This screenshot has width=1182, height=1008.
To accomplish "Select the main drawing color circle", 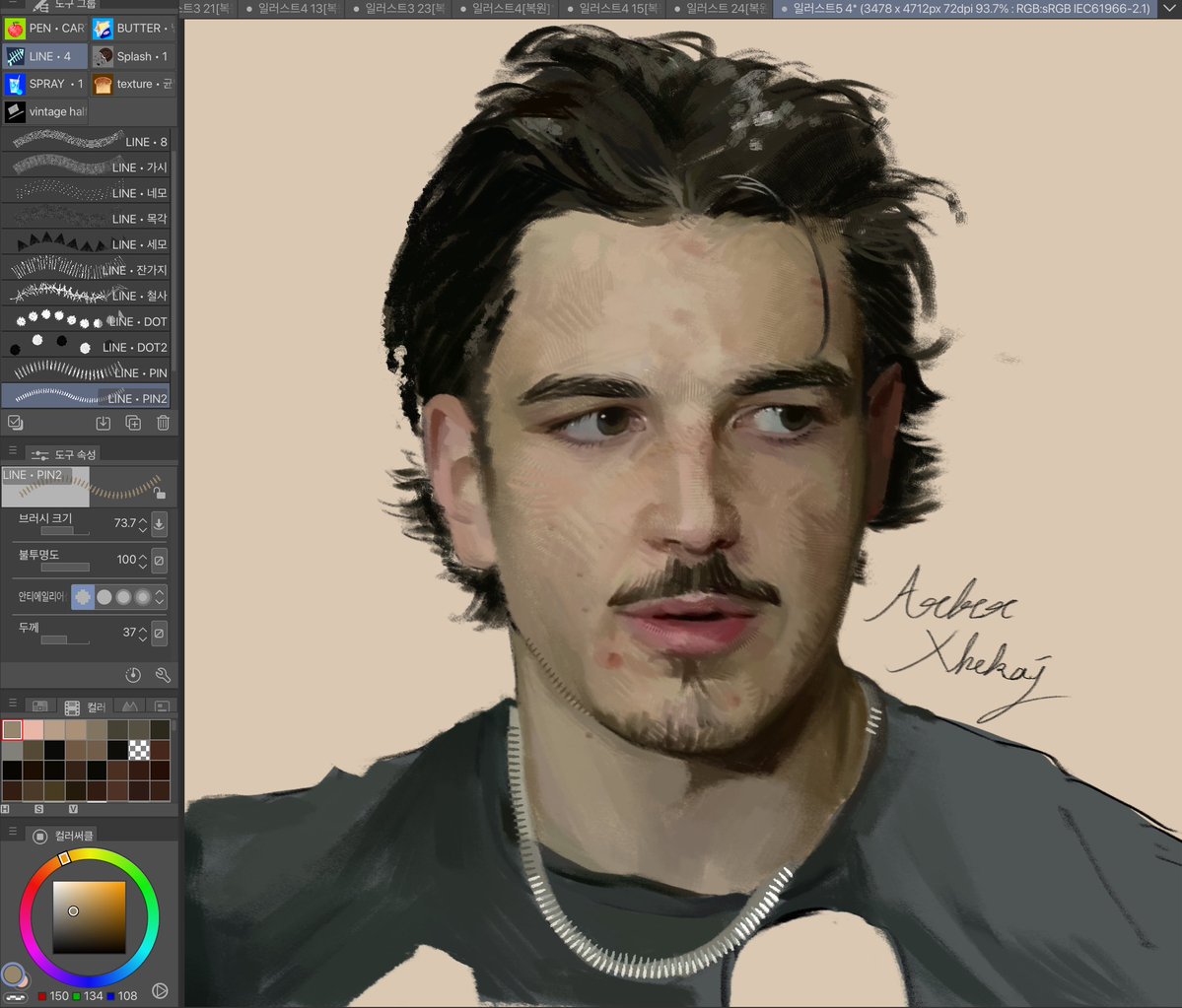I will 12,974.
